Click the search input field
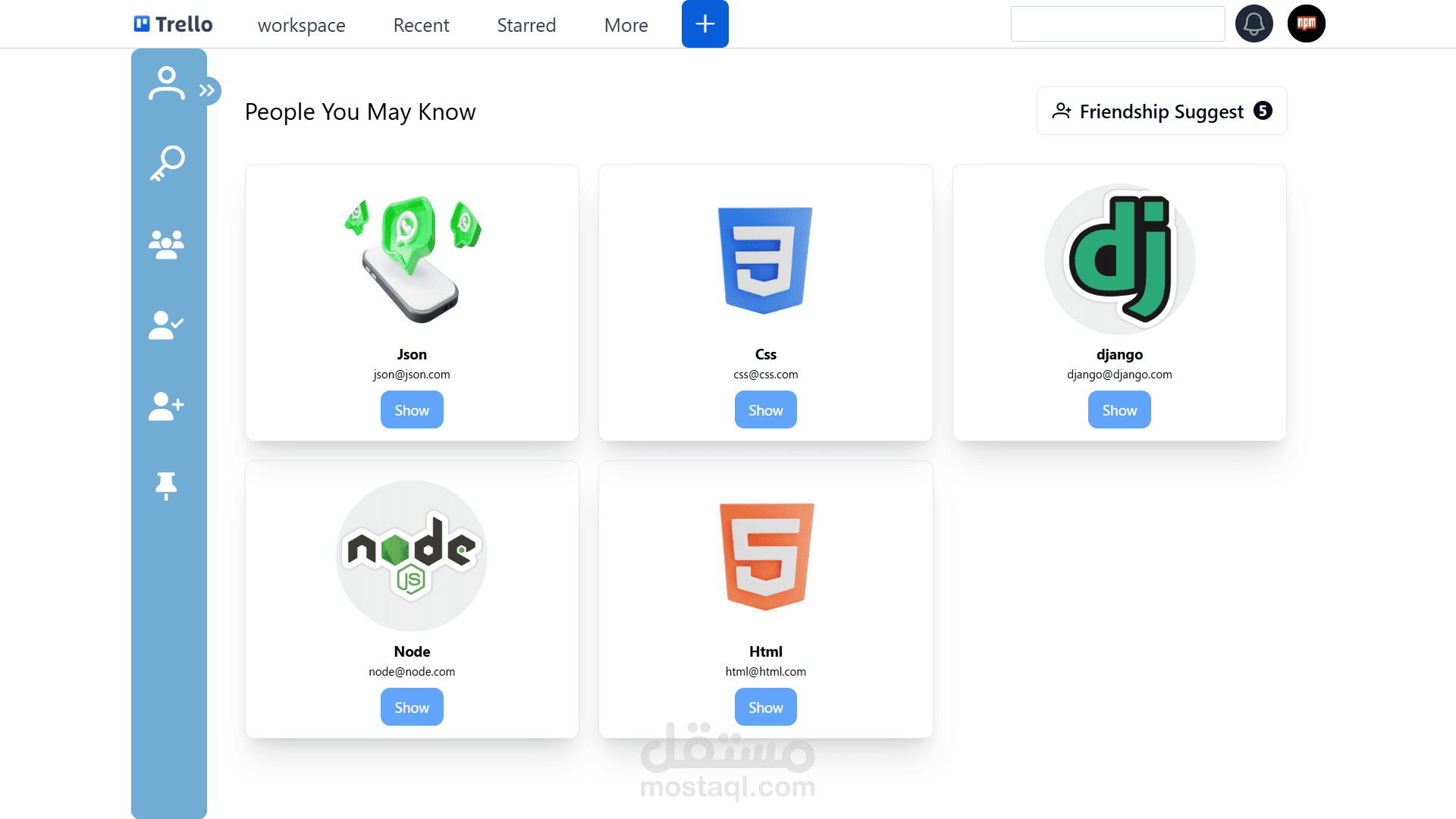Viewport: 1456px width, 819px height. 1117,24
